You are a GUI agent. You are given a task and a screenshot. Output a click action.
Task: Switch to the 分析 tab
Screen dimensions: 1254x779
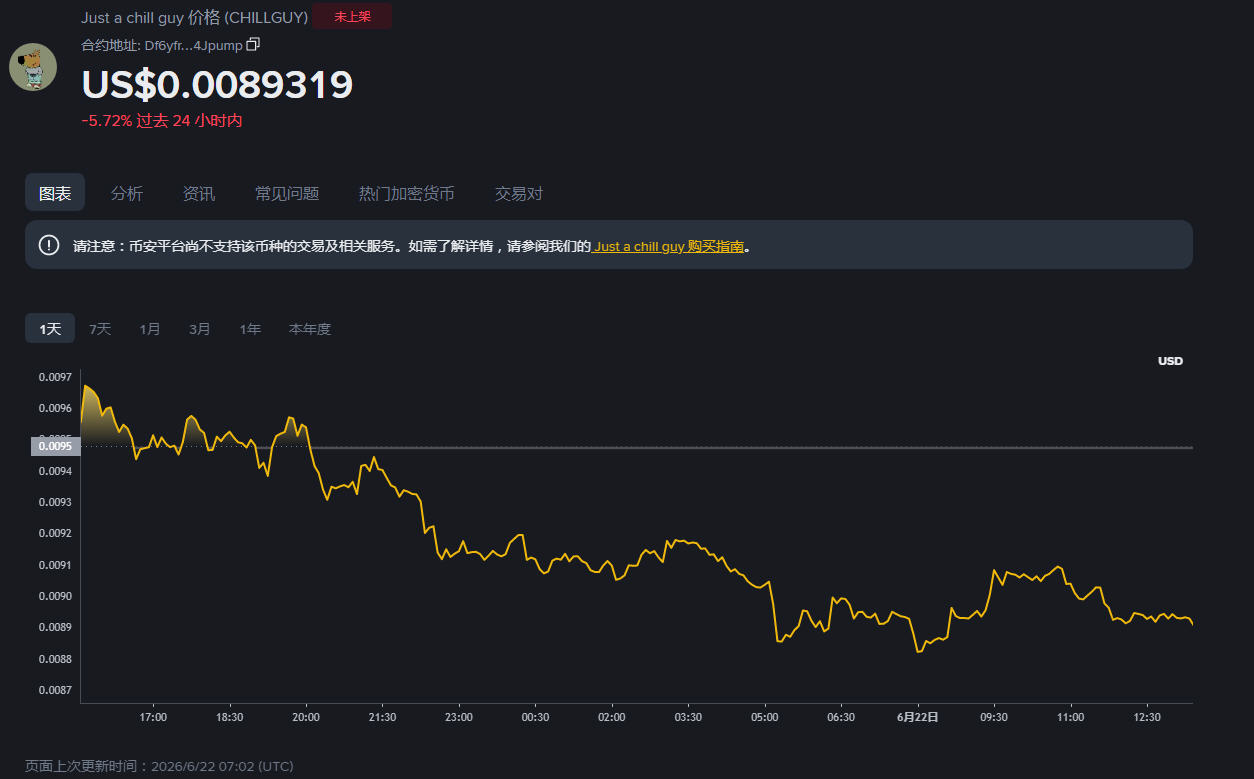click(x=127, y=193)
